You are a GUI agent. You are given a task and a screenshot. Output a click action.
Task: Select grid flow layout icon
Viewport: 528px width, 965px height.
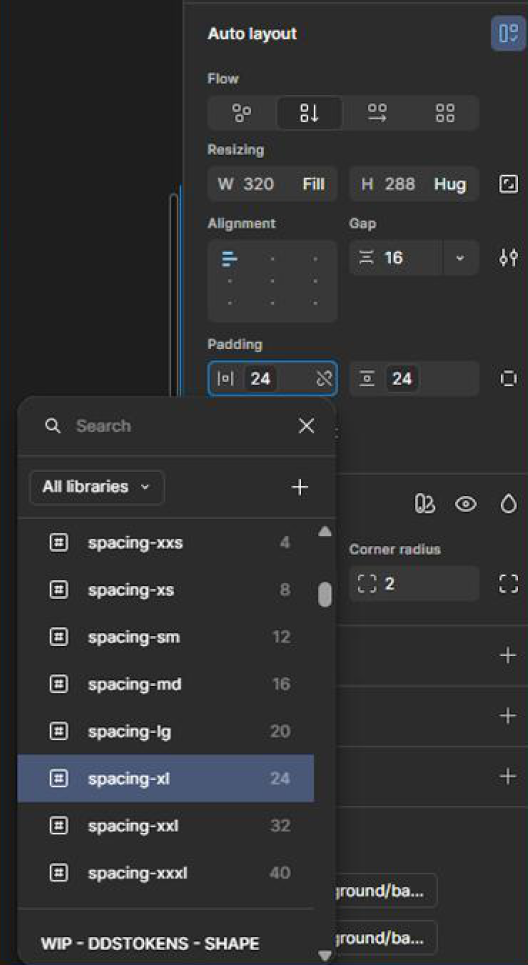click(x=445, y=113)
